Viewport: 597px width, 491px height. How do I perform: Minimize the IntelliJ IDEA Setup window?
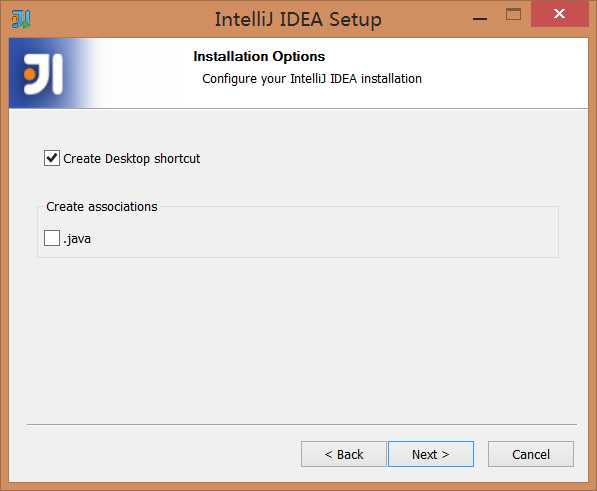click(x=480, y=18)
